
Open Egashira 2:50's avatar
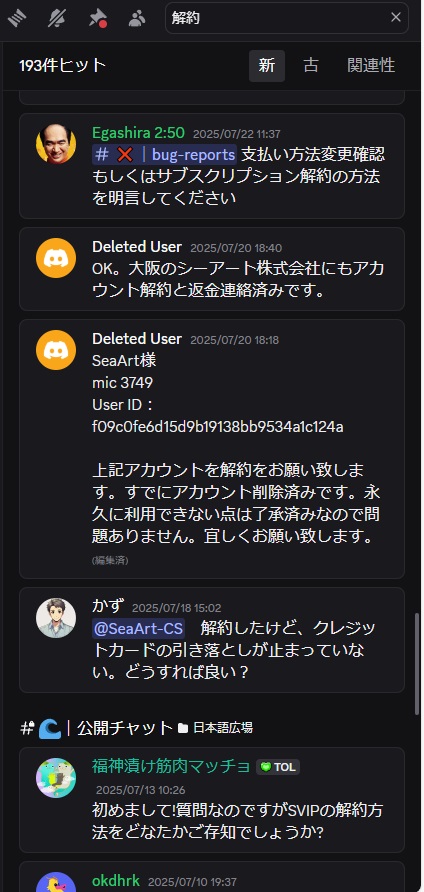56,144
